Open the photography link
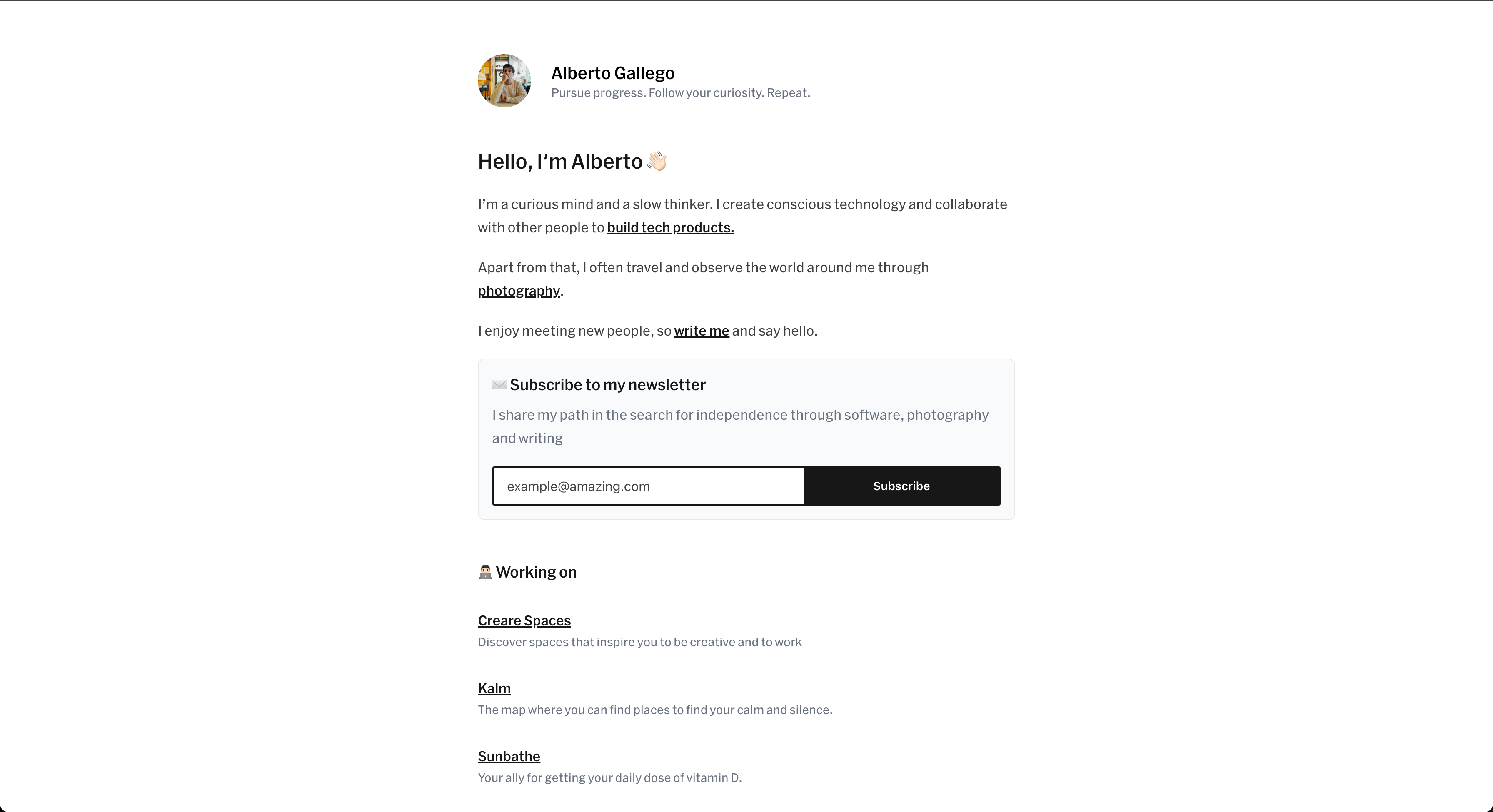This screenshot has height=812, width=1493. coord(519,291)
